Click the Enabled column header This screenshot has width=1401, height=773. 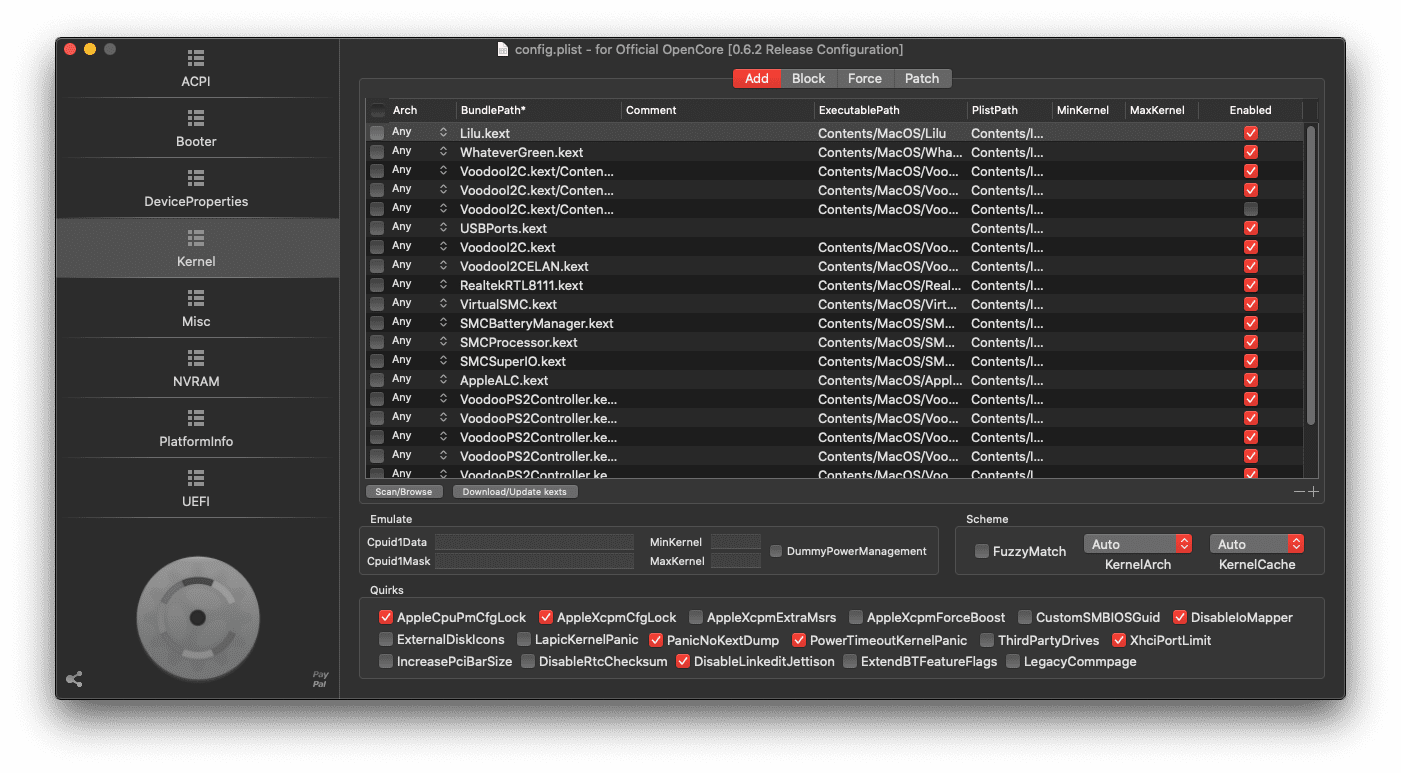coord(1250,110)
